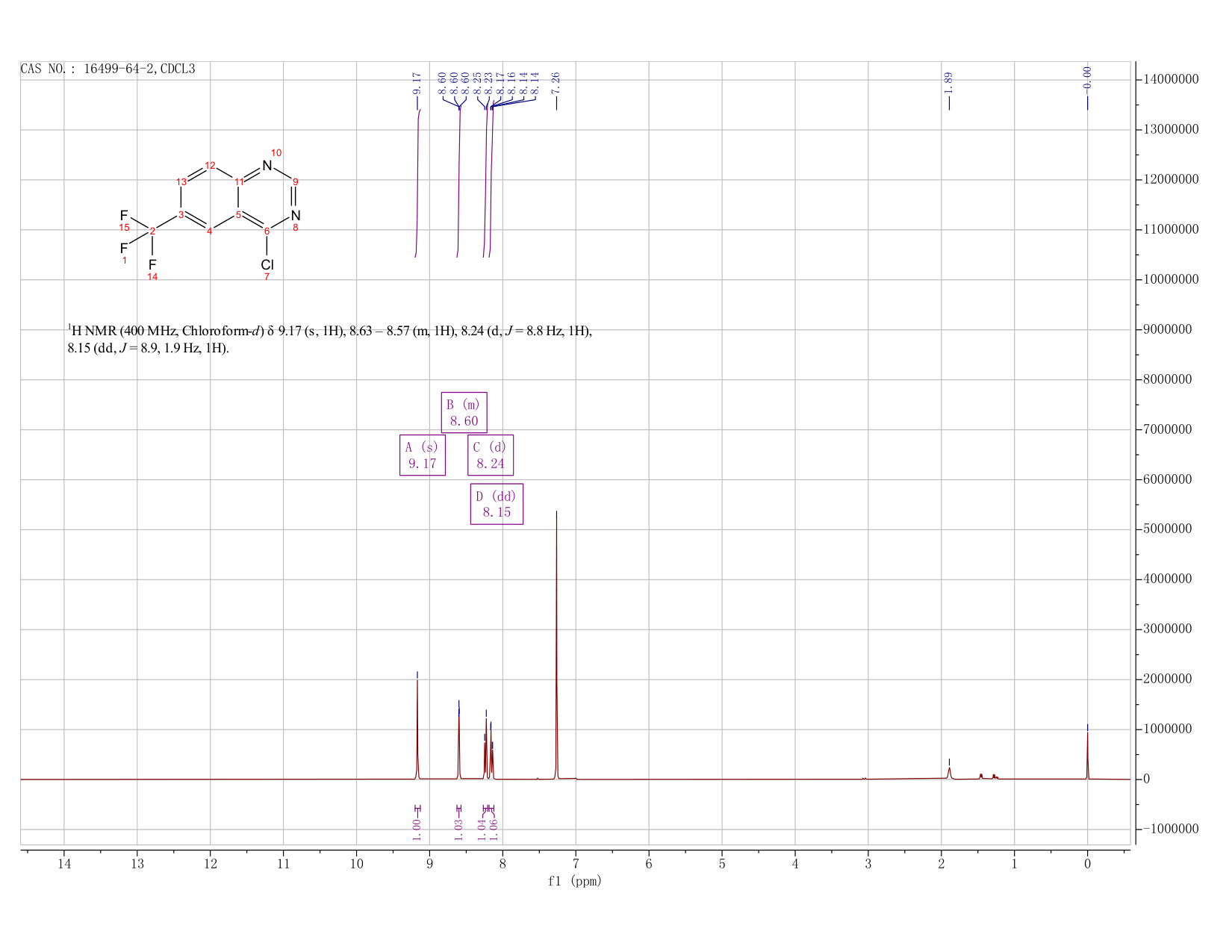The image size is (1232, 952).
Task: Select the 1H NMR report text line
Action: click(329, 339)
